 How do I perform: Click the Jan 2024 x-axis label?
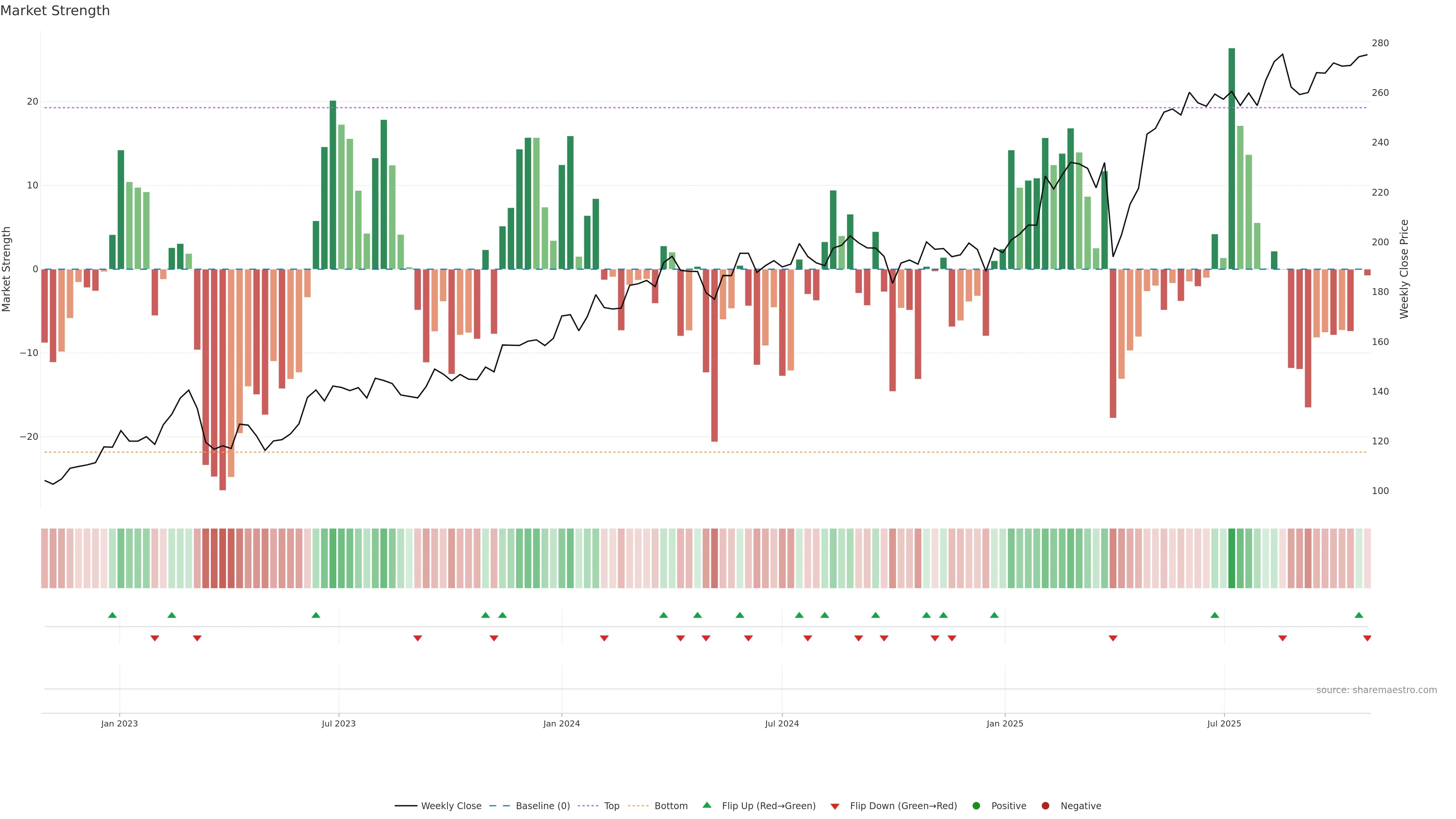click(561, 723)
